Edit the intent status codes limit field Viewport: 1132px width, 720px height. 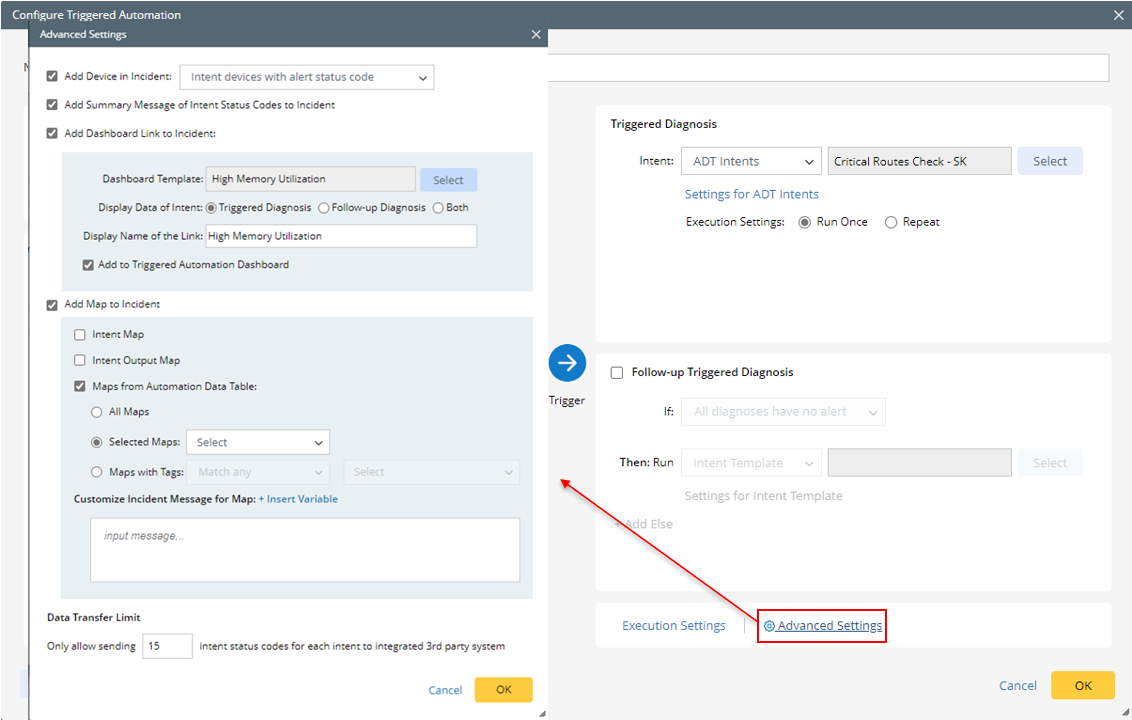click(x=167, y=646)
